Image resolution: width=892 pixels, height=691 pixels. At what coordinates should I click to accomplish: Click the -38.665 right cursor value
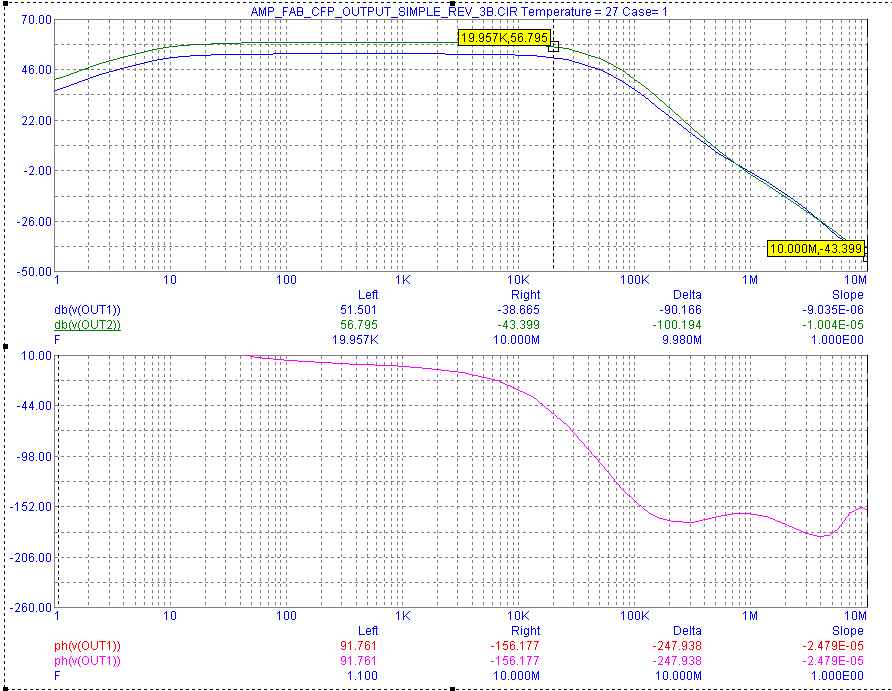[518, 310]
